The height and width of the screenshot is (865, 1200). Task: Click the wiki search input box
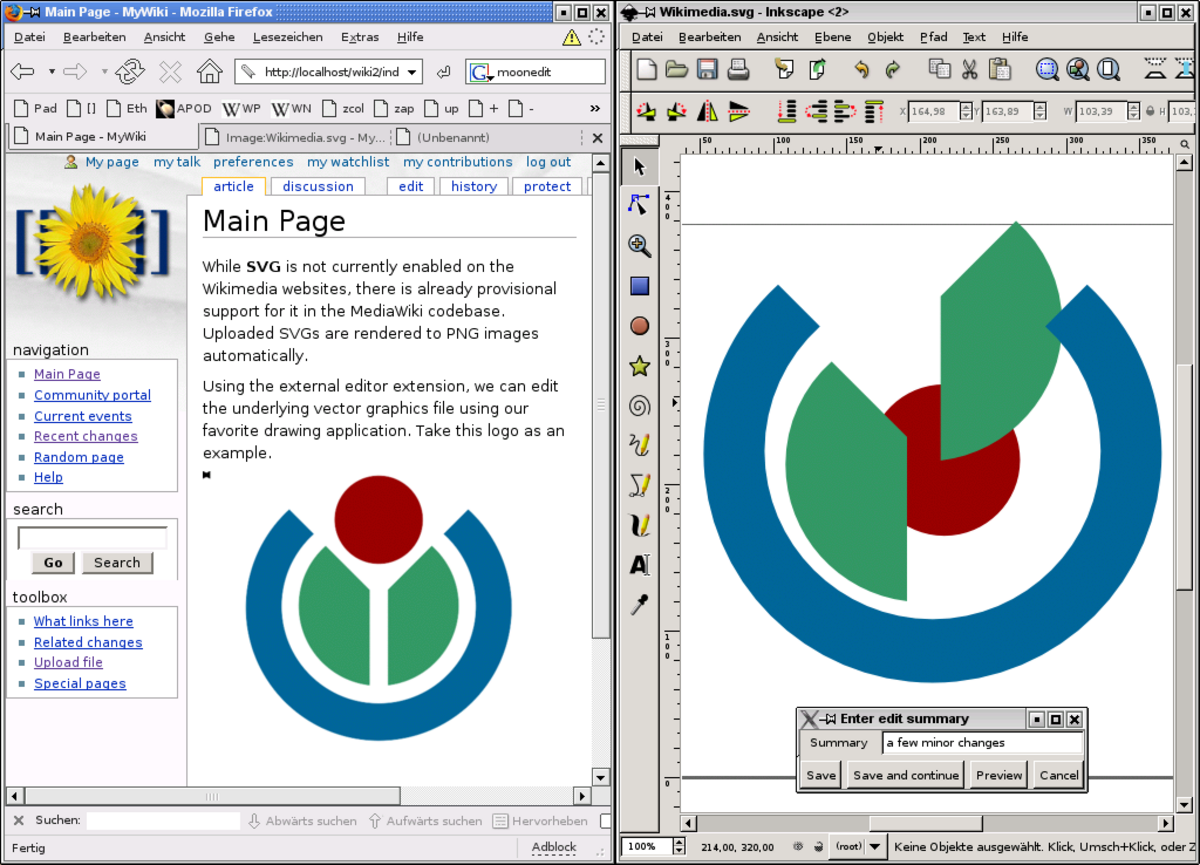92,538
